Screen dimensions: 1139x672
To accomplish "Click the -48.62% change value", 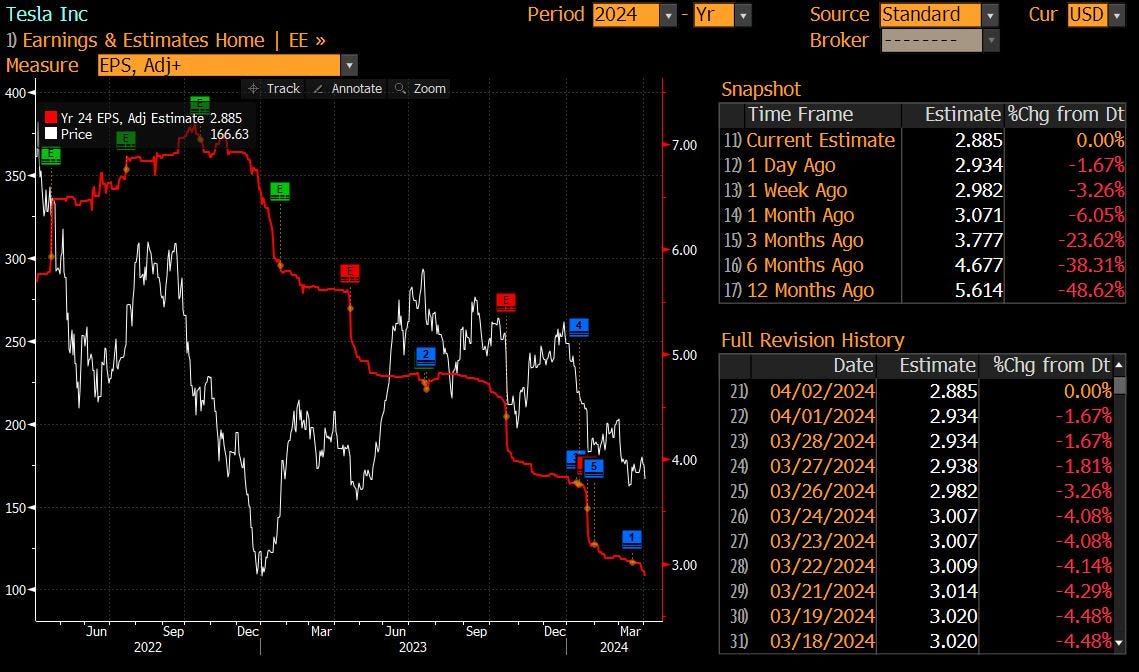I will pyautogui.click(x=1090, y=290).
